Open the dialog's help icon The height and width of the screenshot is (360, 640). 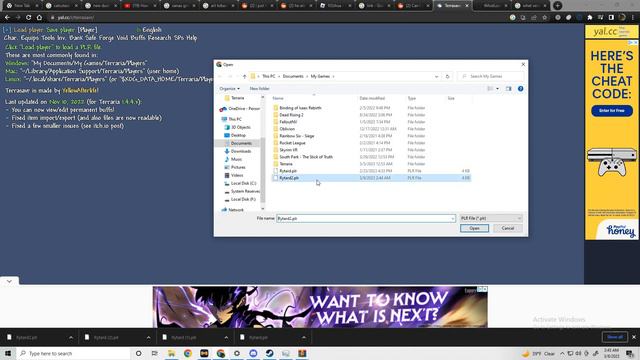[x=520, y=89]
